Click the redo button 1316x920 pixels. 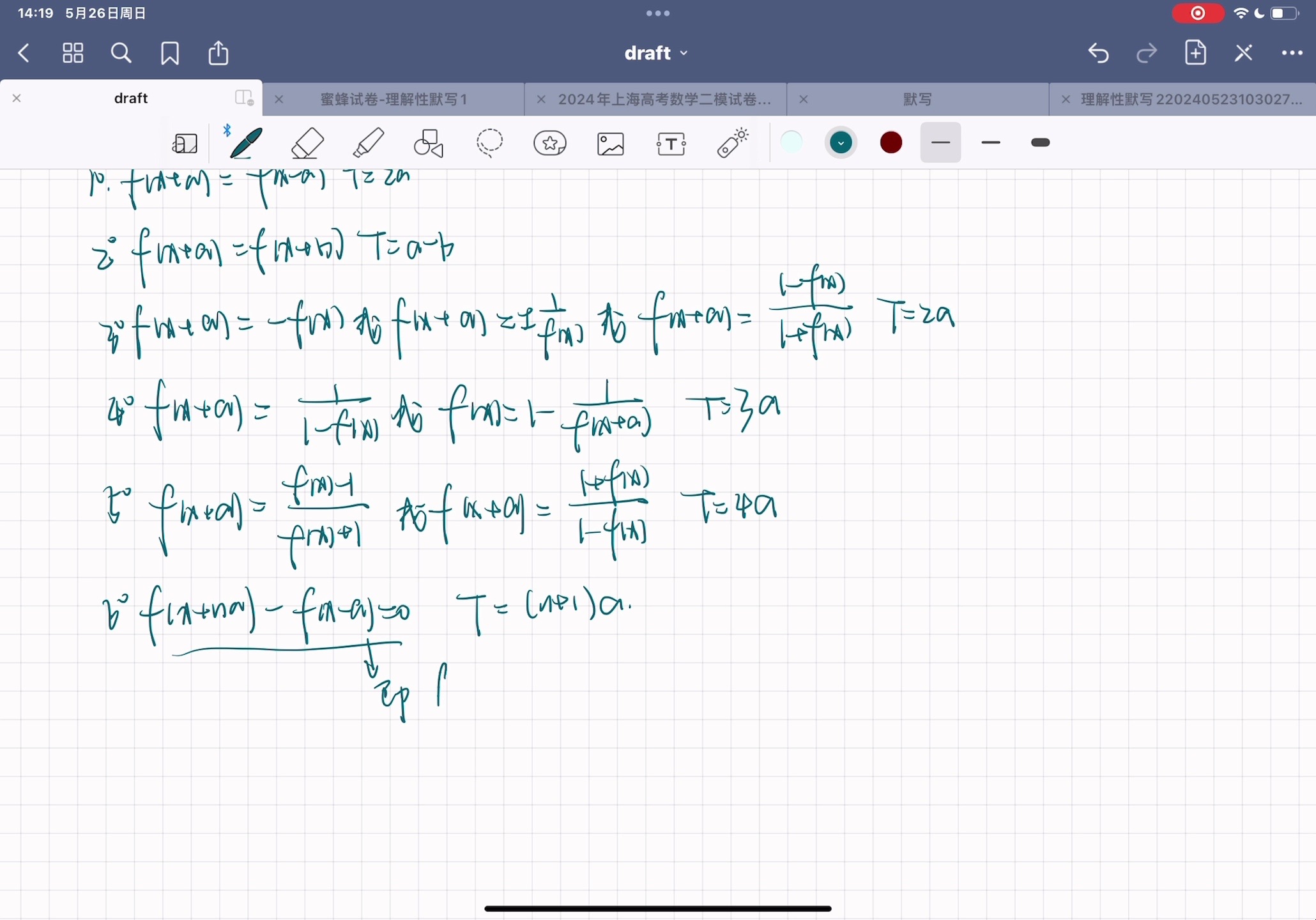coord(1146,52)
